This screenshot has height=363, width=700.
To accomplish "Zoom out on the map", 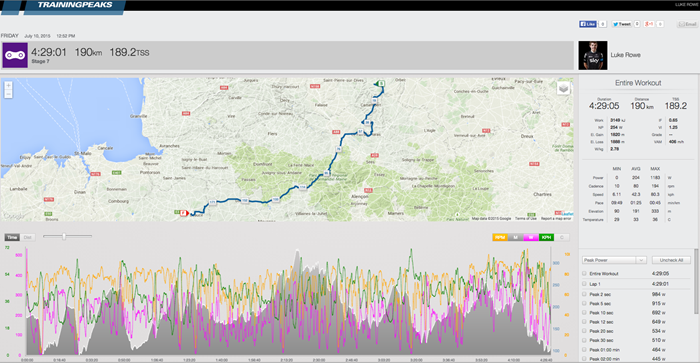I will (x=8, y=94).
